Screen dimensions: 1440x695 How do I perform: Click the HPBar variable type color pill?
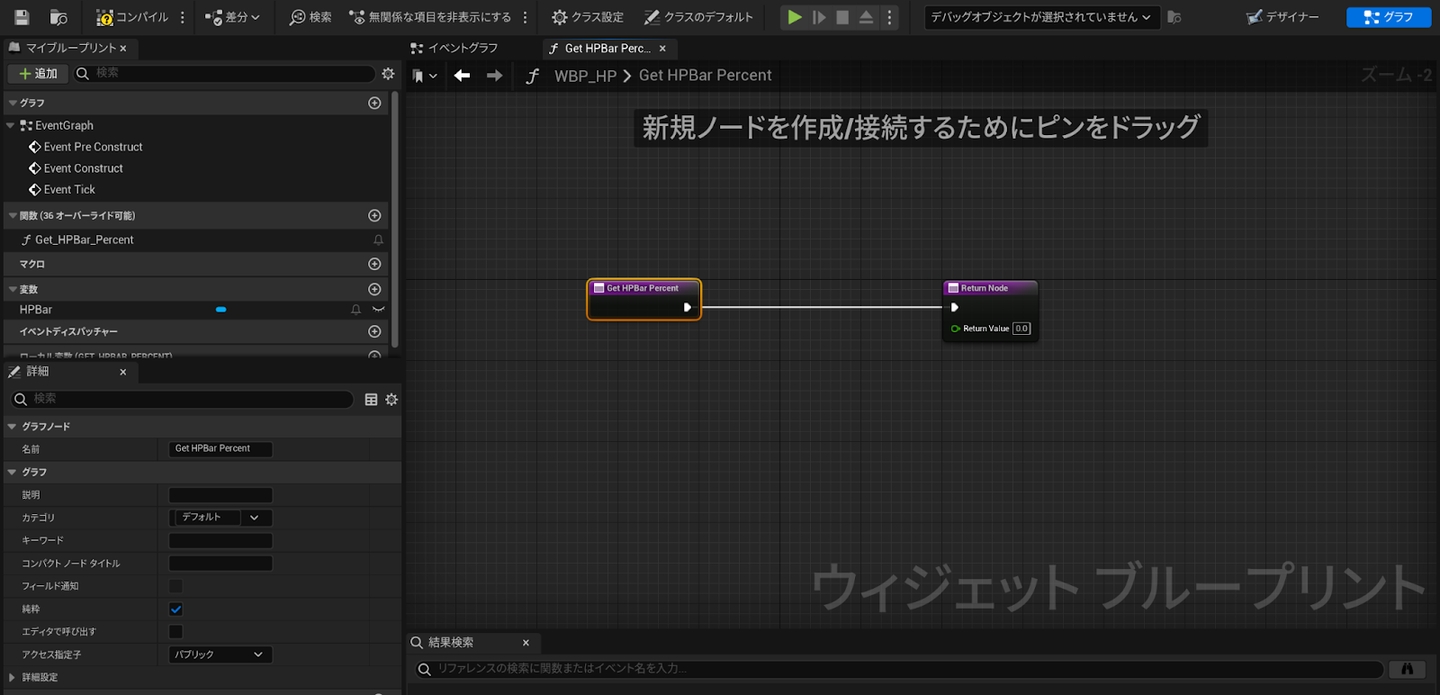pyautogui.click(x=221, y=310)
